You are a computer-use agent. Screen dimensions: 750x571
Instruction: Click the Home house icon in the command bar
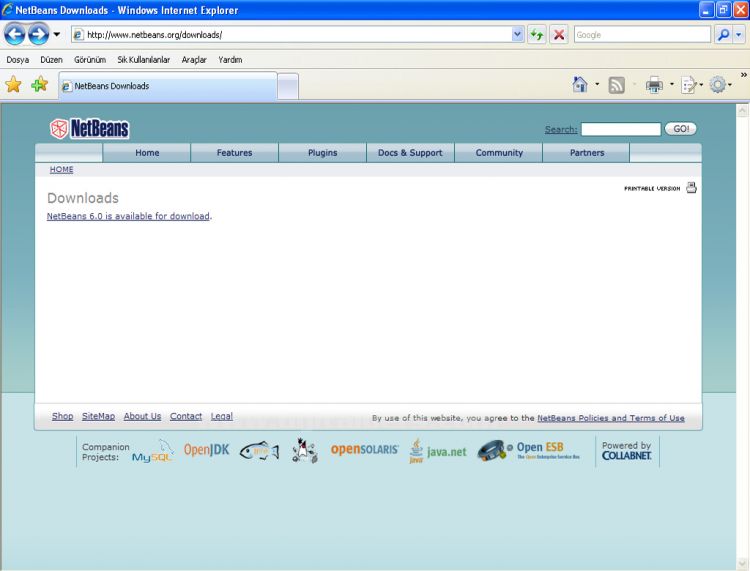pos(580,85)
